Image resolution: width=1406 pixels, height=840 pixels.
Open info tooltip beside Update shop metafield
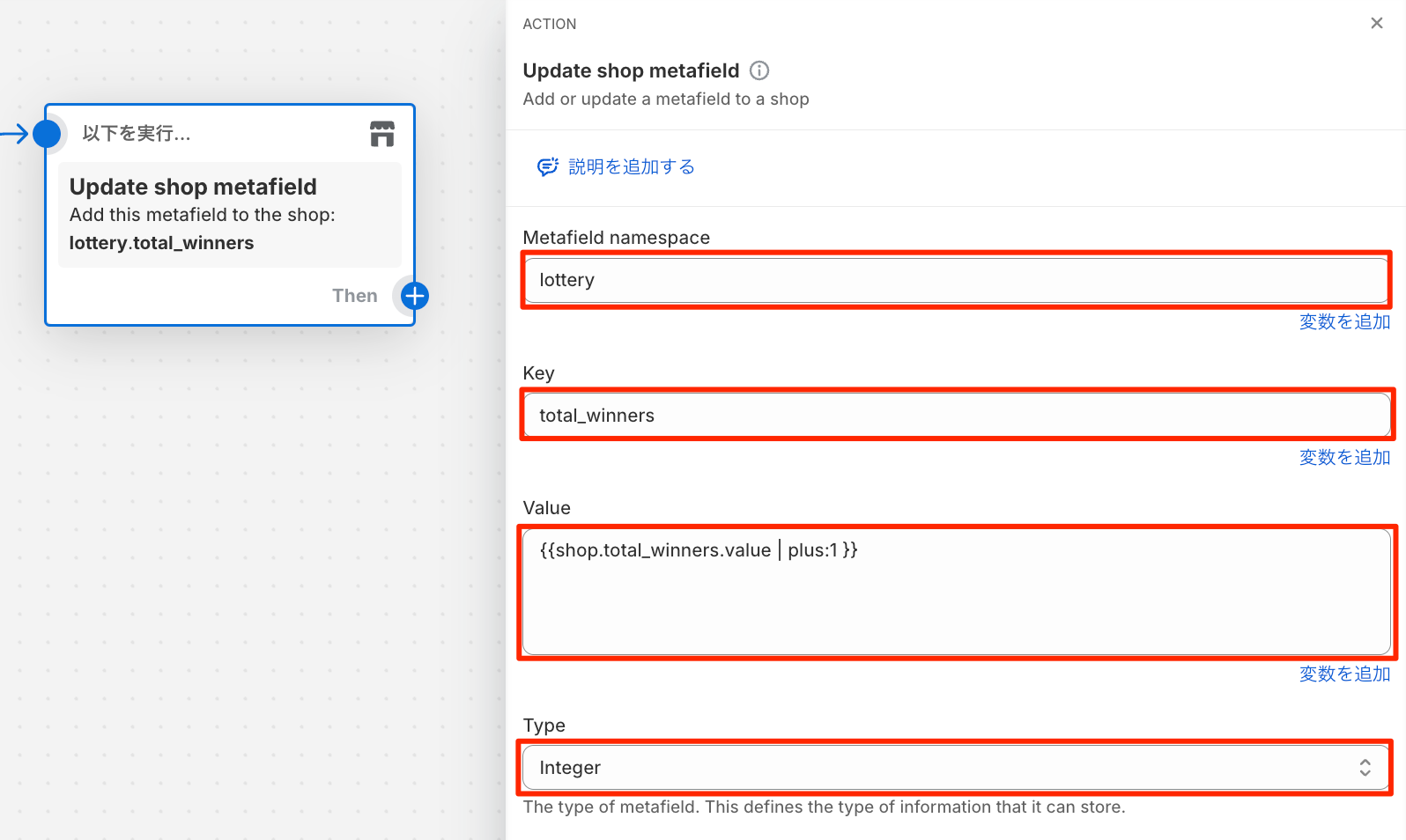click(x=759, y=70)
